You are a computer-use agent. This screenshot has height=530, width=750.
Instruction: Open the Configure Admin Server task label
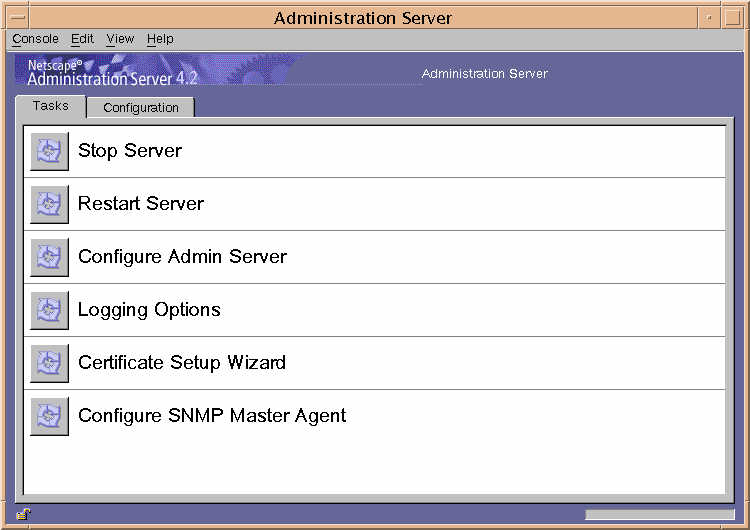coord(183,257)
